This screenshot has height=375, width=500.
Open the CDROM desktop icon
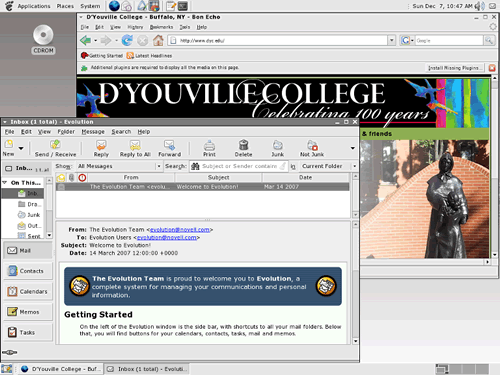point(43,39)
